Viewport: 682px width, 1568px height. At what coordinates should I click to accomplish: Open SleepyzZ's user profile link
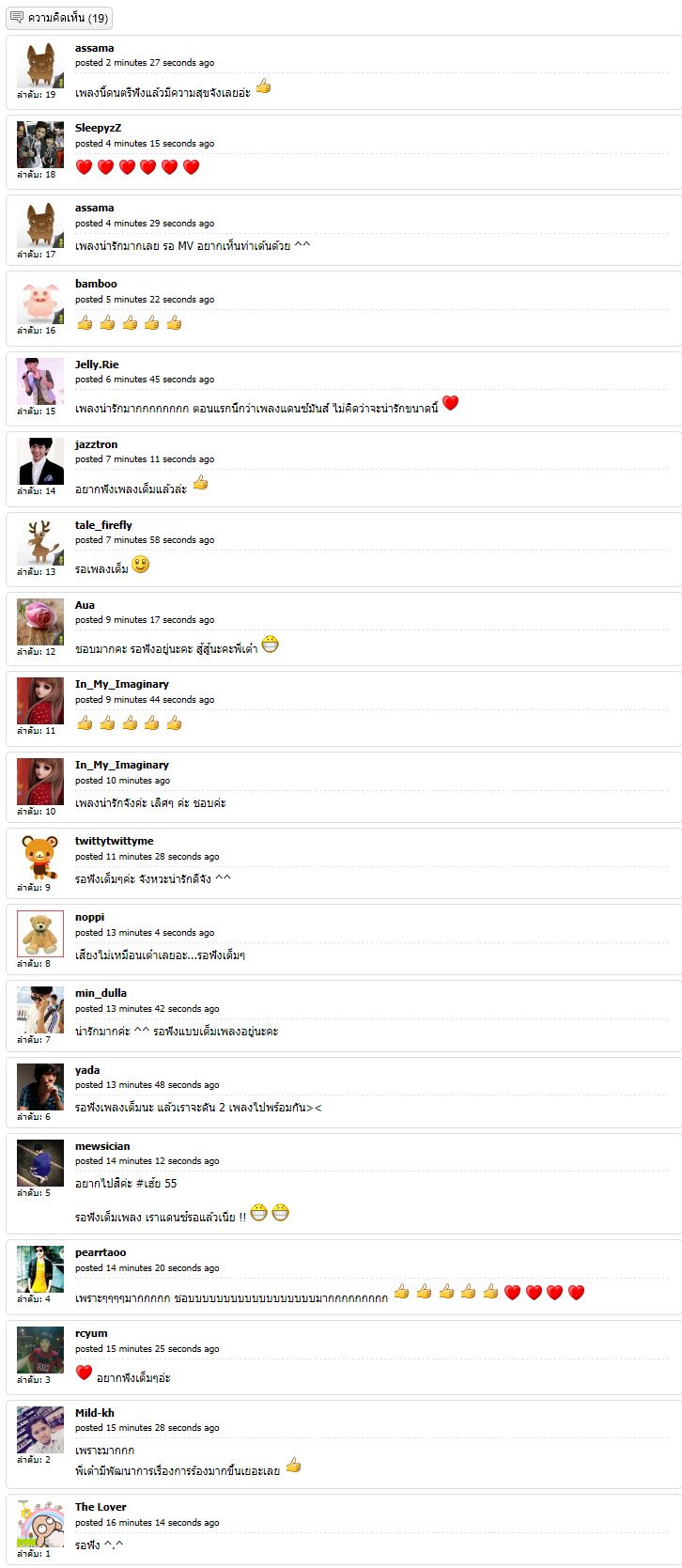(99, 128)
